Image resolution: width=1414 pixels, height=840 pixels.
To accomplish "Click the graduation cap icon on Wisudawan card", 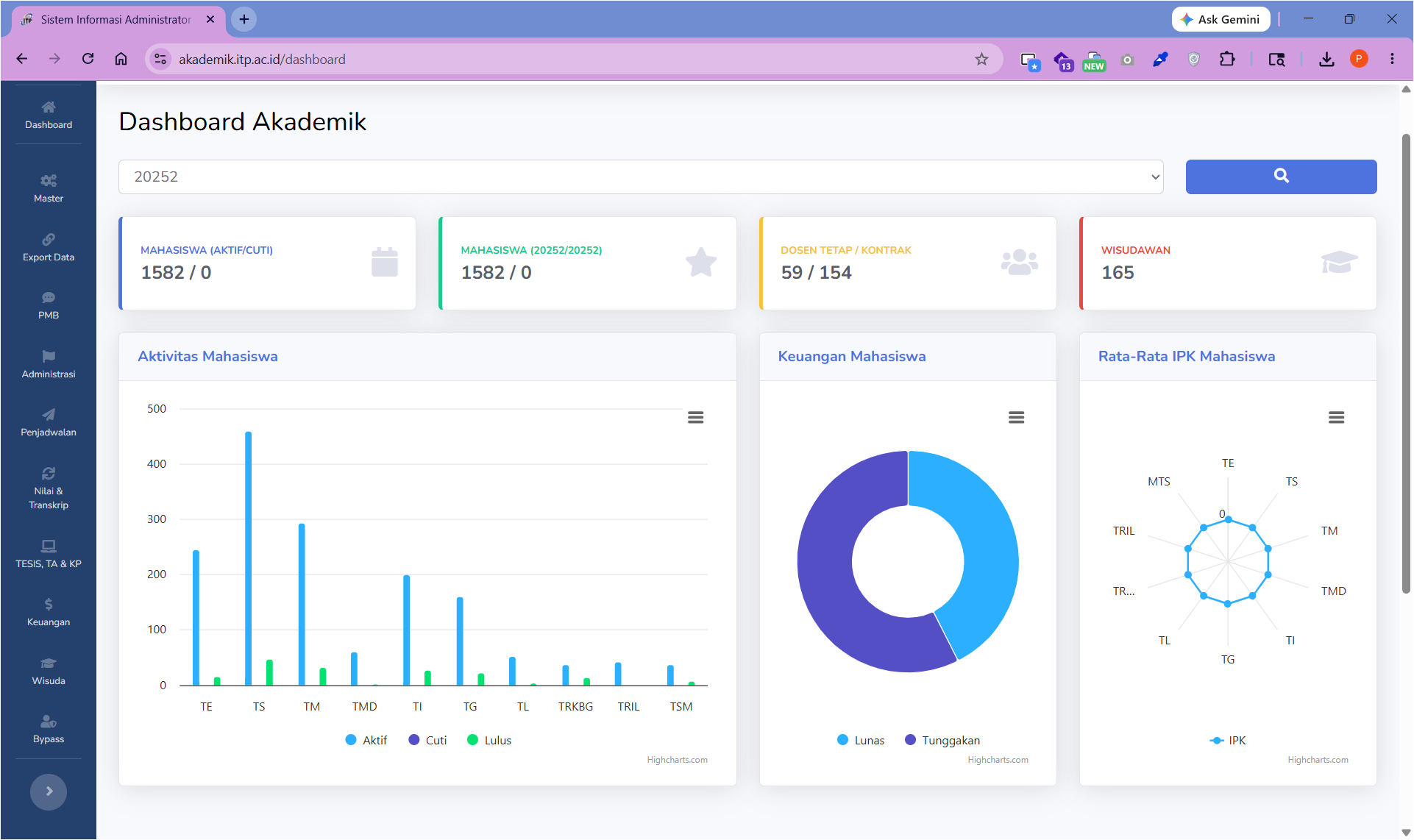I will pyautogui.click(x=1339, y=262).
